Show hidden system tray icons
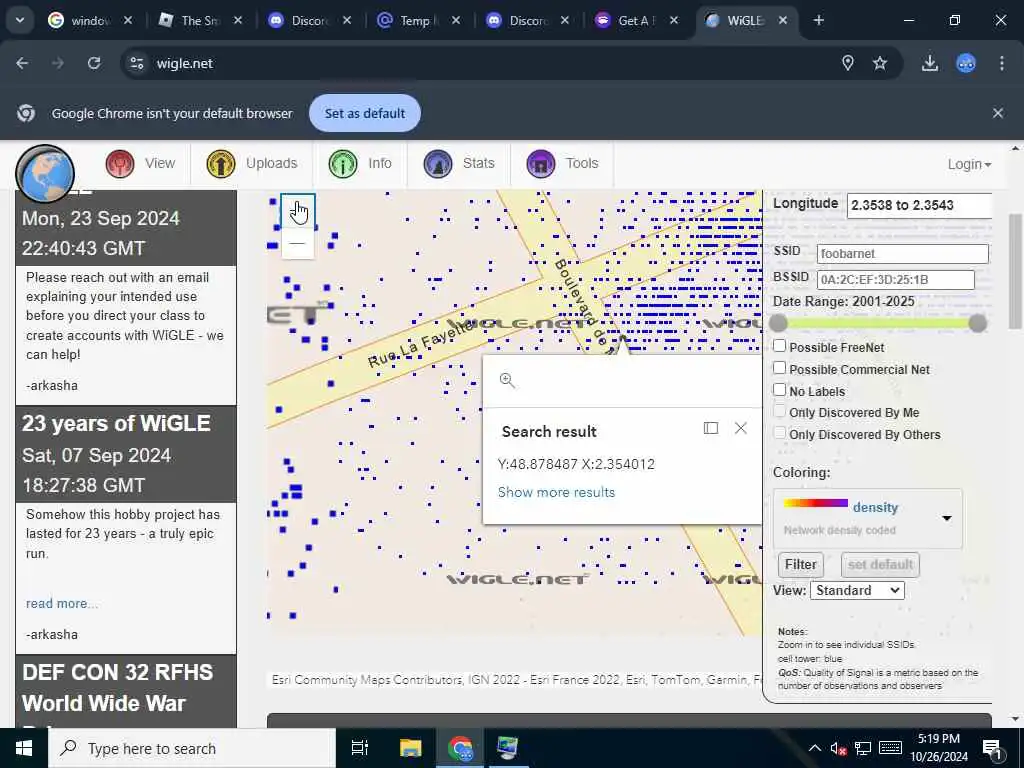 [815, 748]
